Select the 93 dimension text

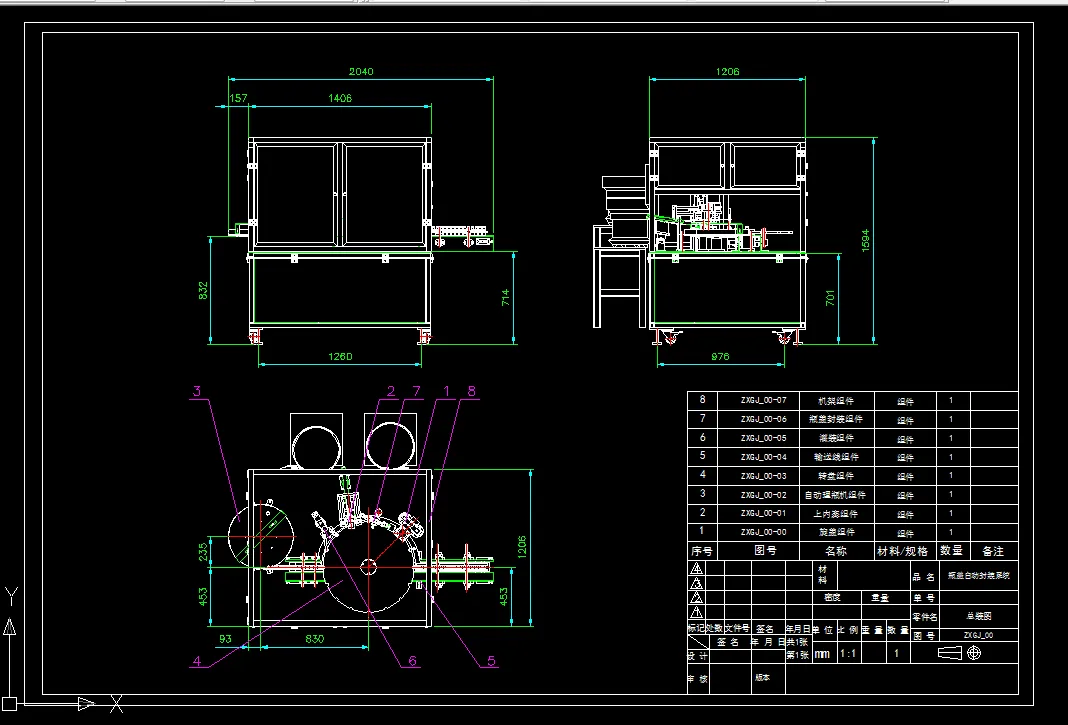click(x=225, y=639)
